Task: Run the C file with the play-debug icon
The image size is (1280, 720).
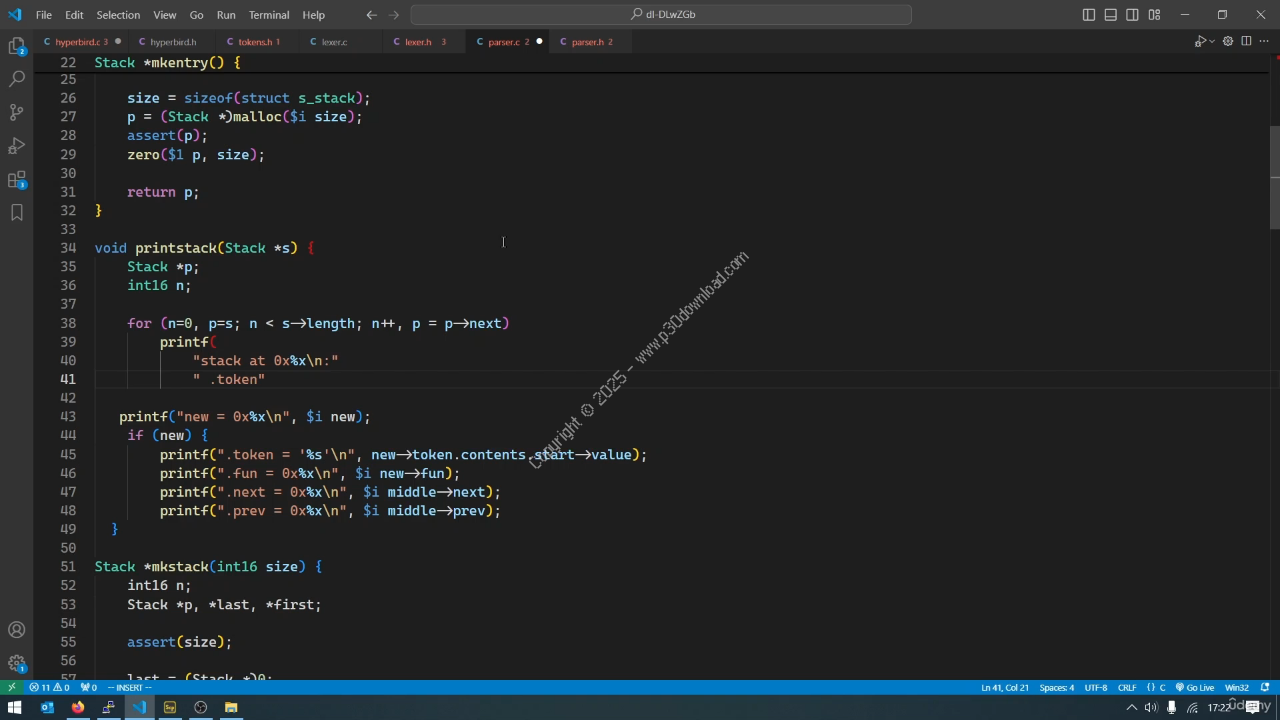Action: click(x=1200, y=42)
